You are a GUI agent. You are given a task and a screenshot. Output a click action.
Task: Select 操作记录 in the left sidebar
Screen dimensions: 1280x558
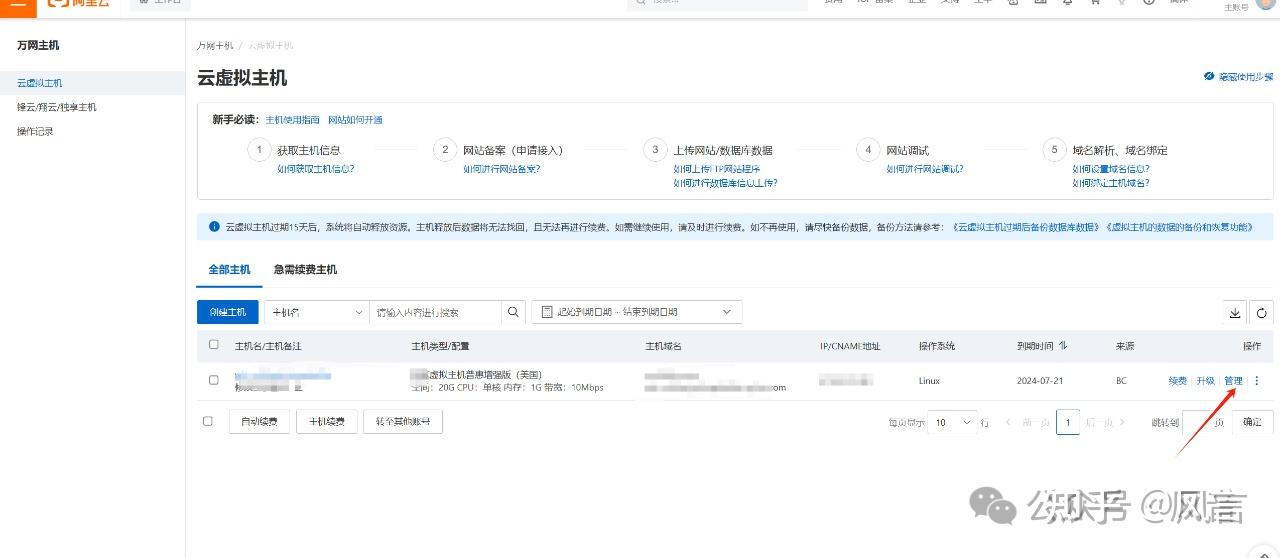point(36,131)
